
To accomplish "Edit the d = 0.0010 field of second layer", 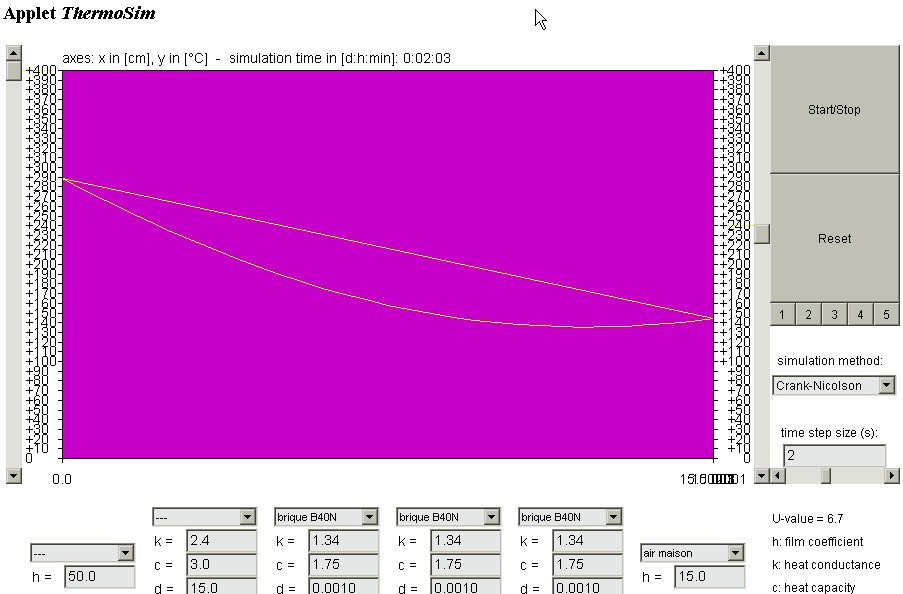I will (x=344, y=587).
